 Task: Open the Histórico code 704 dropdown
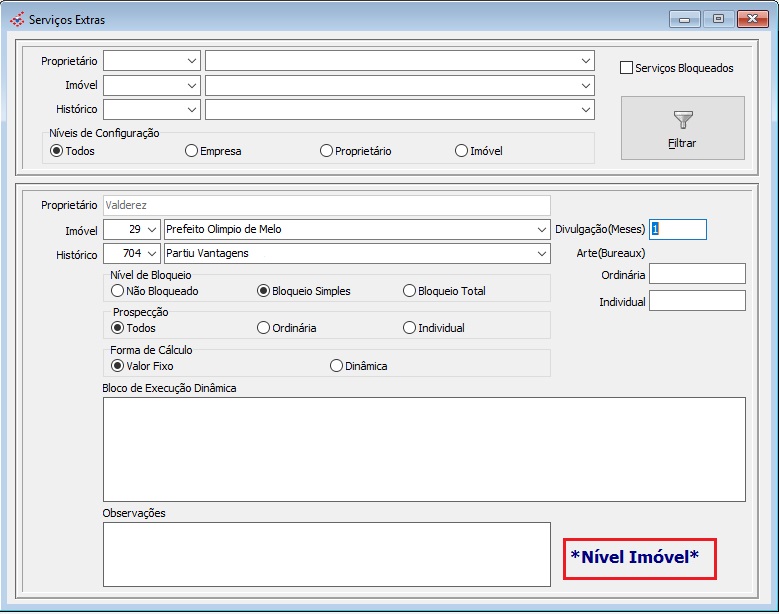[152, 254]
